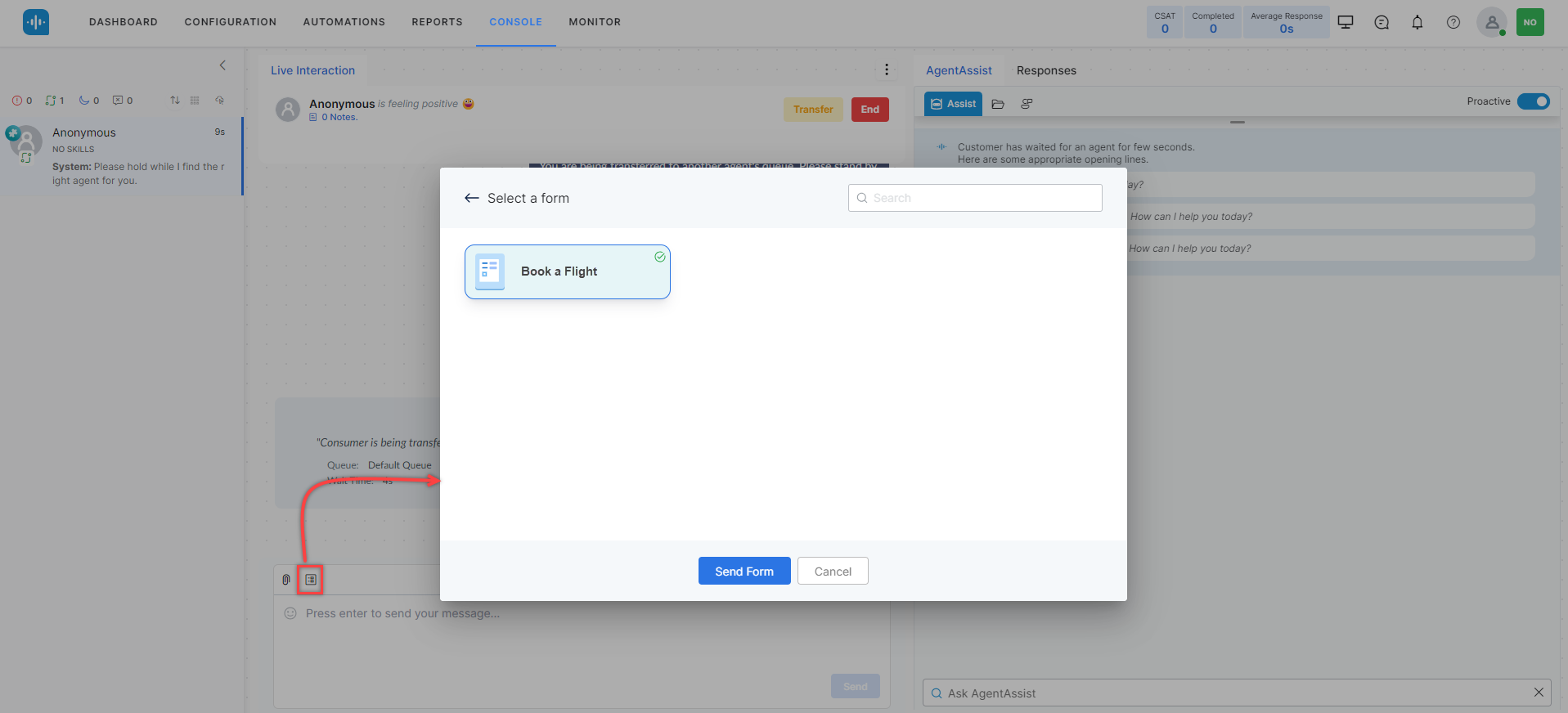This screenshot has height=713, width=1568.
Task: Open the Live Interaction three-dot menu
Action: coord(887,70)
